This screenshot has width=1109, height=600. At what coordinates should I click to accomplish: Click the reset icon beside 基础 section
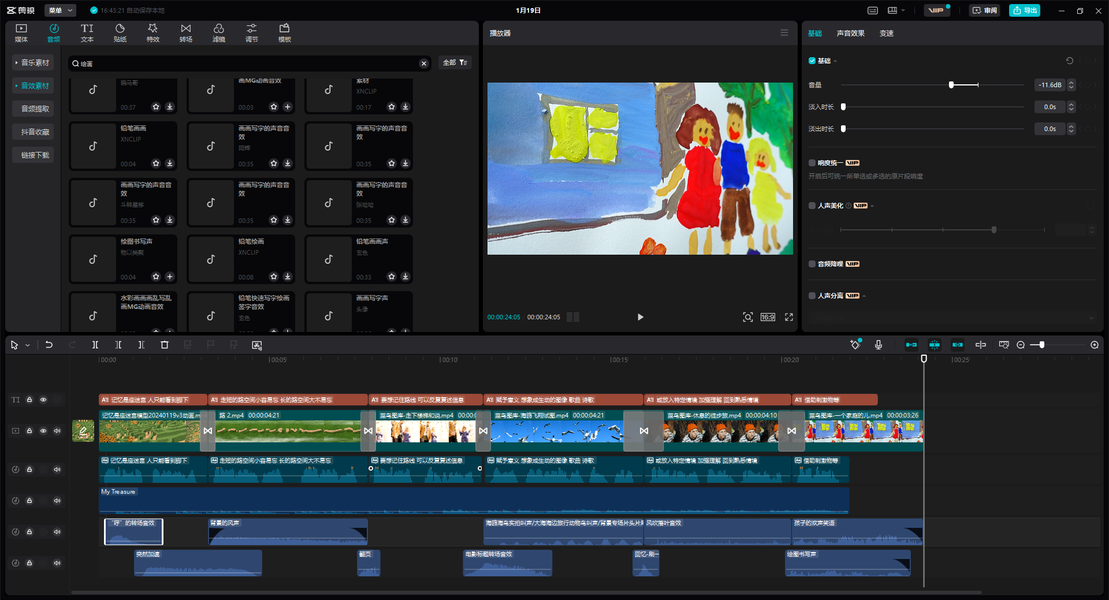pyautogui.click(x=1069, y=61)
